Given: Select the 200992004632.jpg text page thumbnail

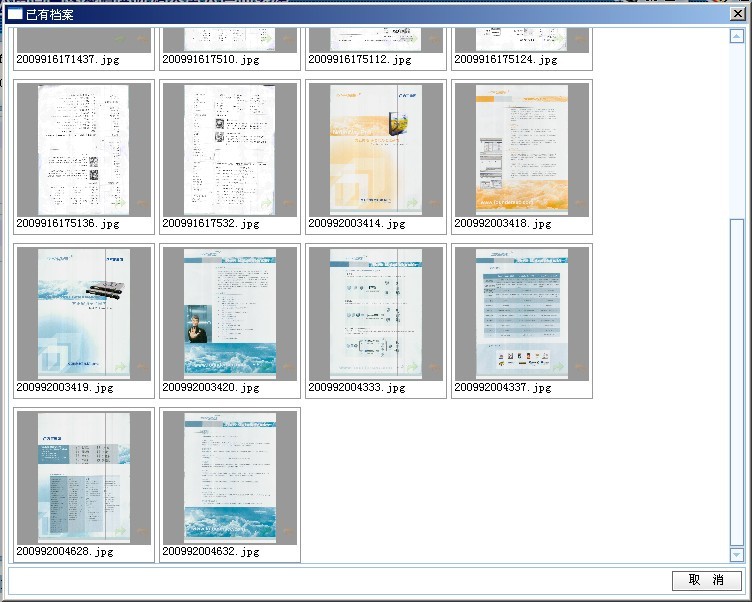Looking at the screenshot, I should tap(230, 478).
